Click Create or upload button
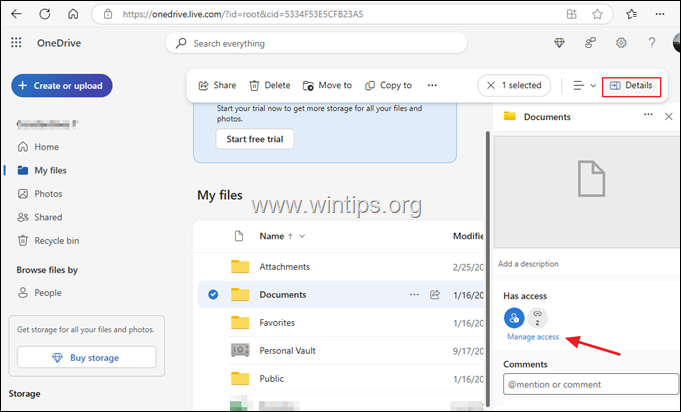The image size is (681, 412). (x=62, y=86)
